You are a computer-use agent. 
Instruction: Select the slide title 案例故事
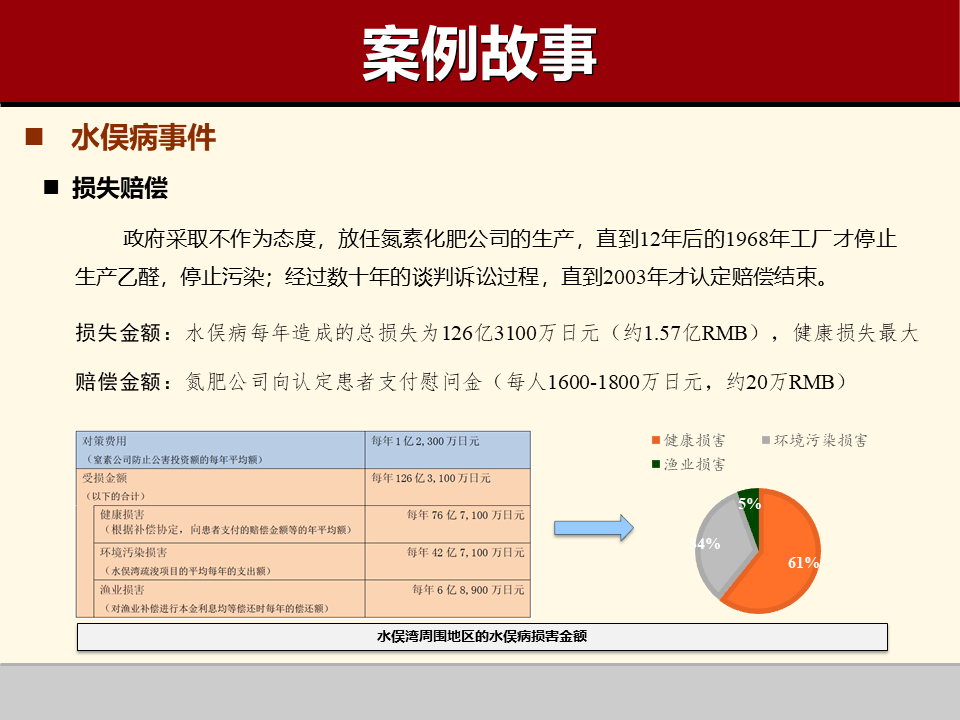pyautogui.click(x=479, y=50)
